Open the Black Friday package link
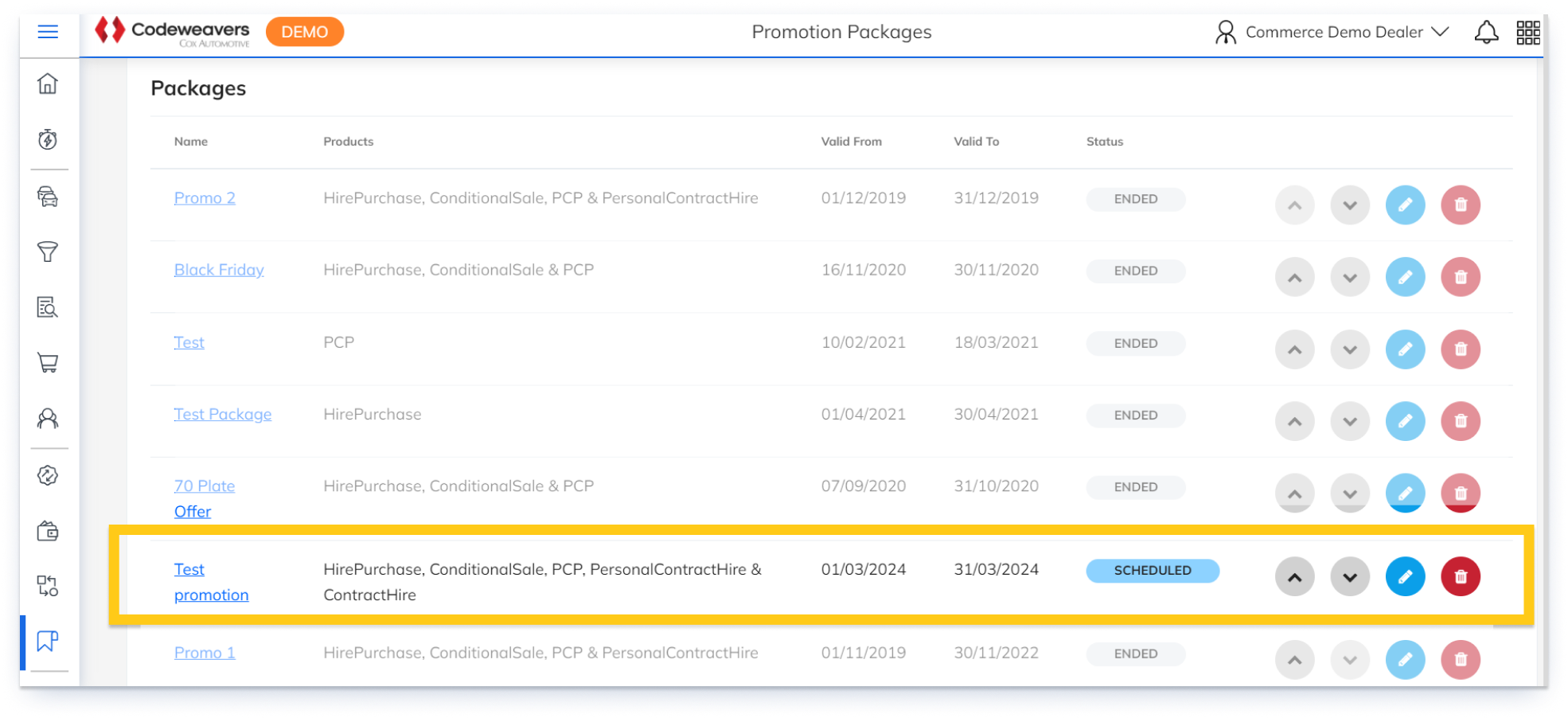The width and height of the screenshot is (1568, 718). [x=219, y=270]
